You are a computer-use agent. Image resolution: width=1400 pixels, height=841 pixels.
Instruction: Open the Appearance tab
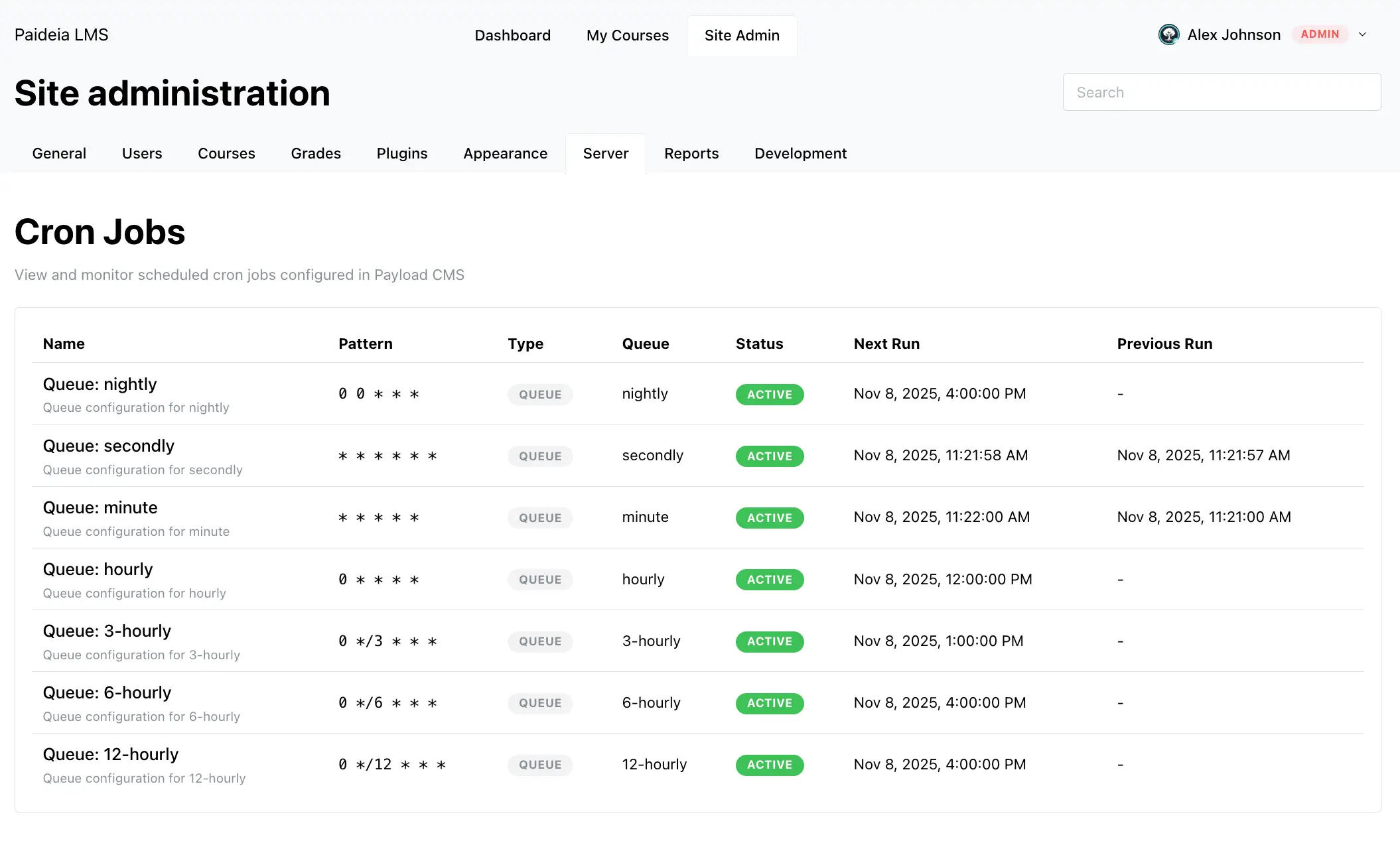pos(505,153)
